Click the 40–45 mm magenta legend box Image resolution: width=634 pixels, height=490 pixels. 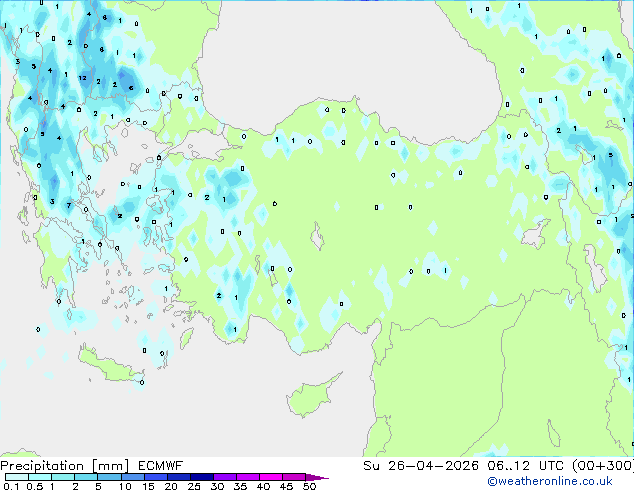click(x=271, y=477)
